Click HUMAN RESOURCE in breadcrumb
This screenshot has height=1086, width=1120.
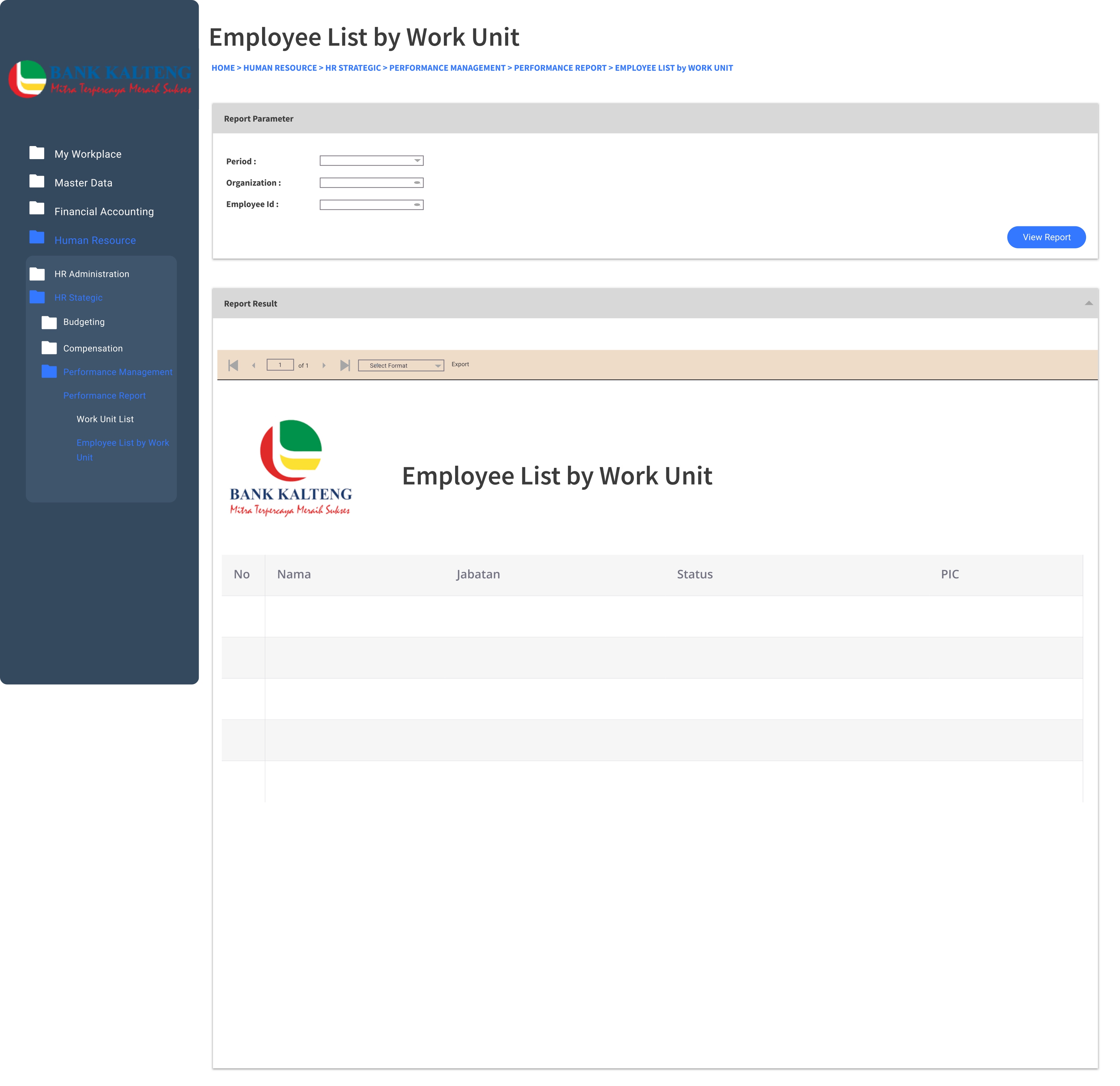pyautogui.click(x=280, y=68)
